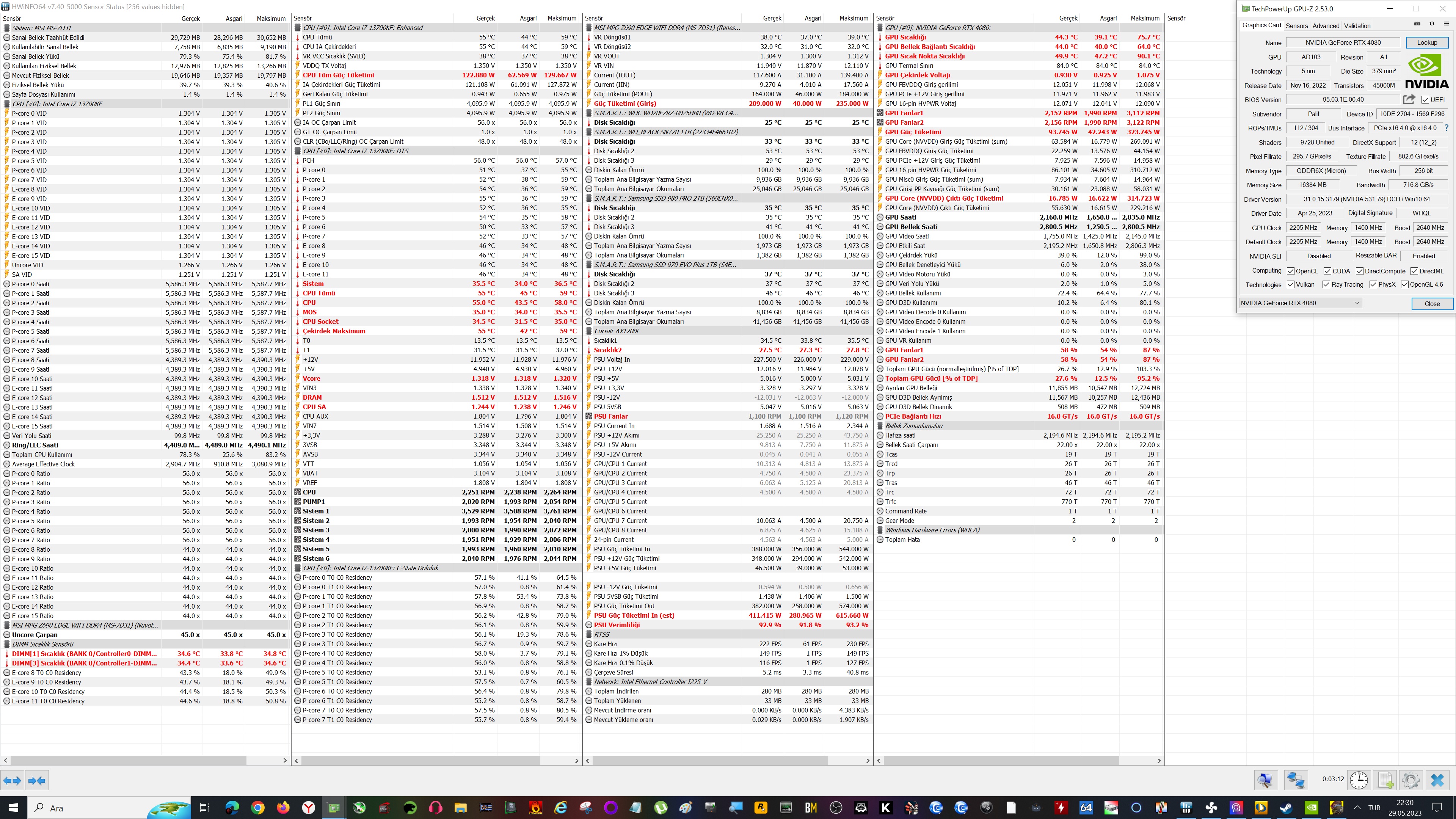Click taskbar clock showing 22:30
1456x819 pixels.
[1404, 808]
